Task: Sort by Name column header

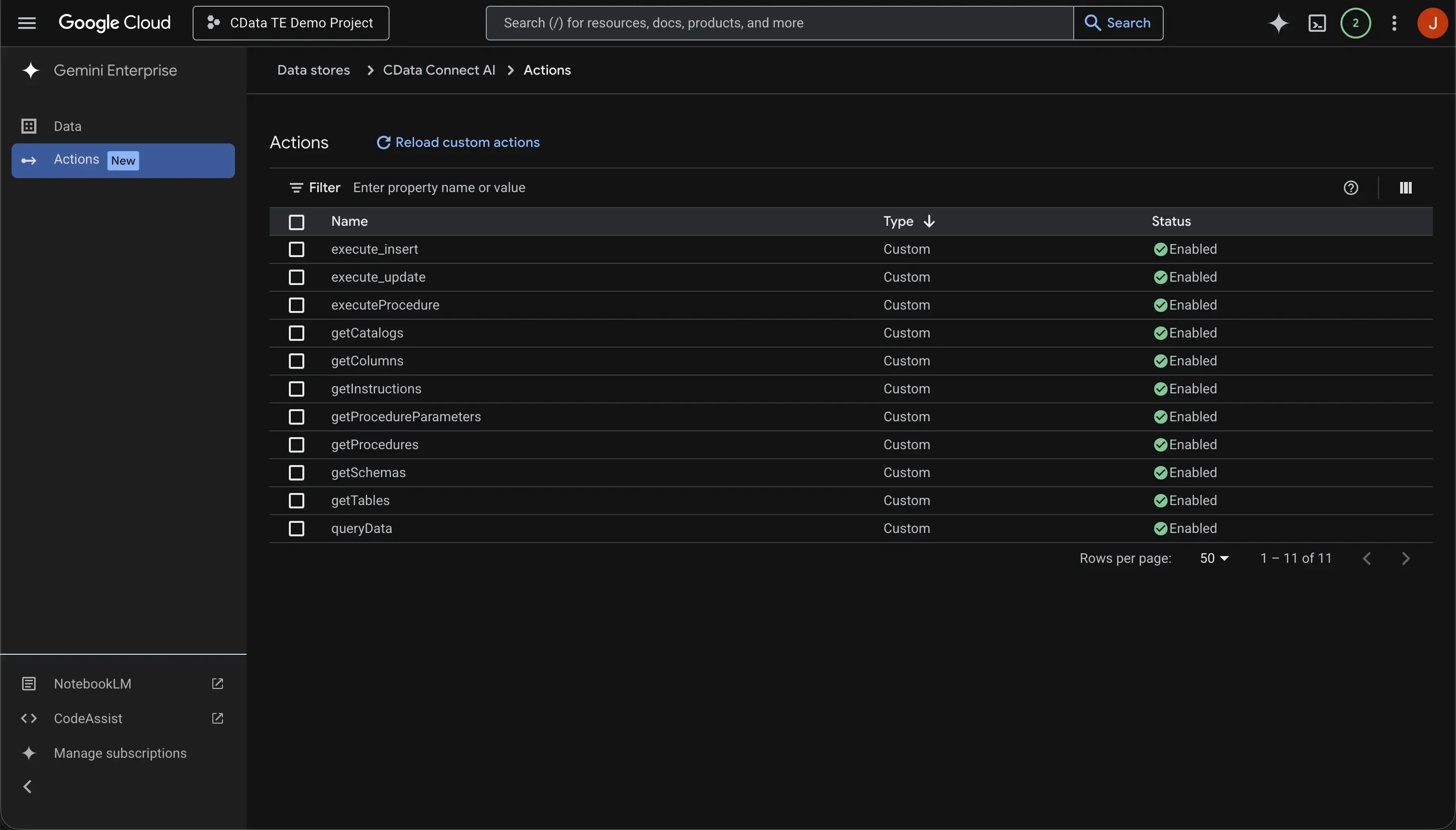Action: 350,221
